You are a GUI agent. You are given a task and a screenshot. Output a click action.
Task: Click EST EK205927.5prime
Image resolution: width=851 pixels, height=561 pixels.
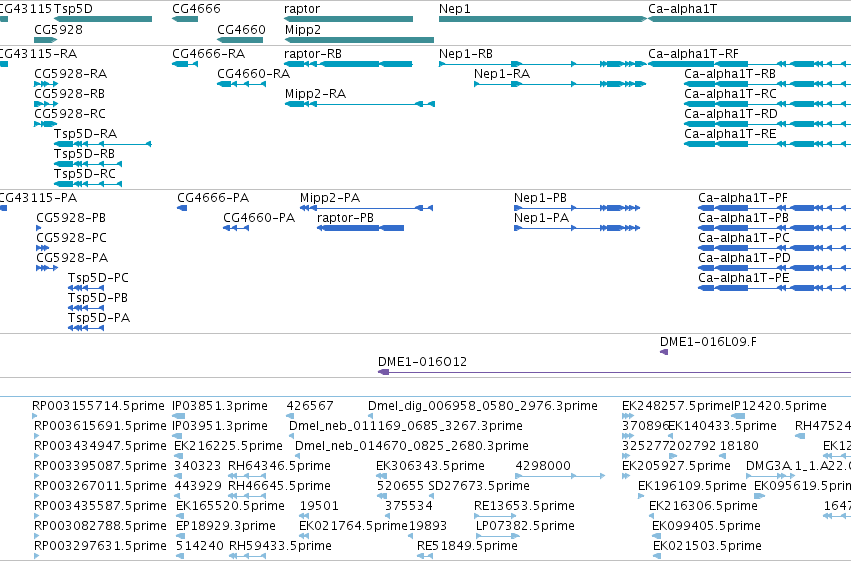676,467
